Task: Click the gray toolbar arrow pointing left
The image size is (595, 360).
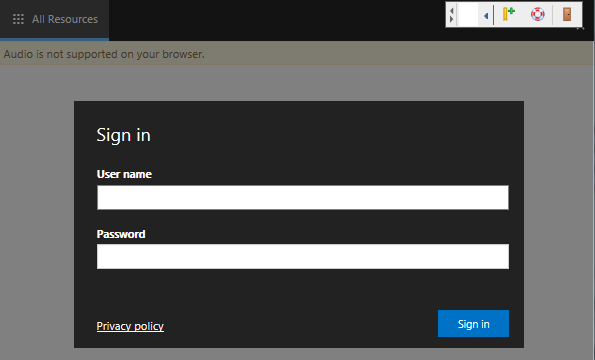Action: (452, 11)
